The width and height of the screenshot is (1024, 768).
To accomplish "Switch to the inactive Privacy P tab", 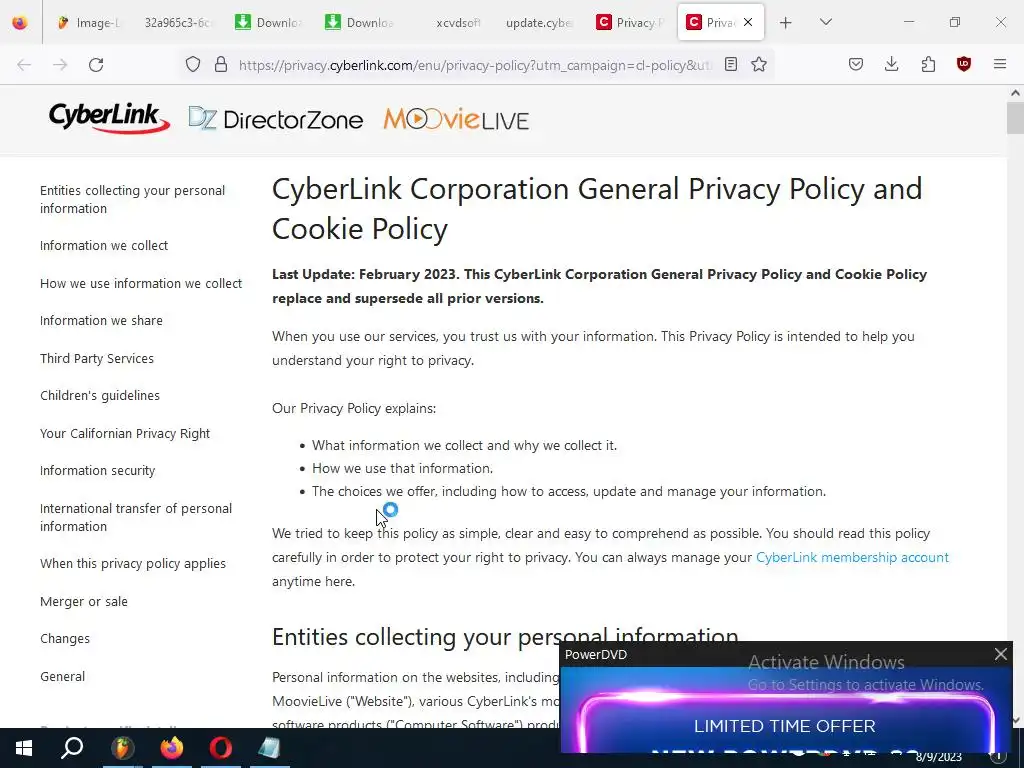I will pos(630,23).
